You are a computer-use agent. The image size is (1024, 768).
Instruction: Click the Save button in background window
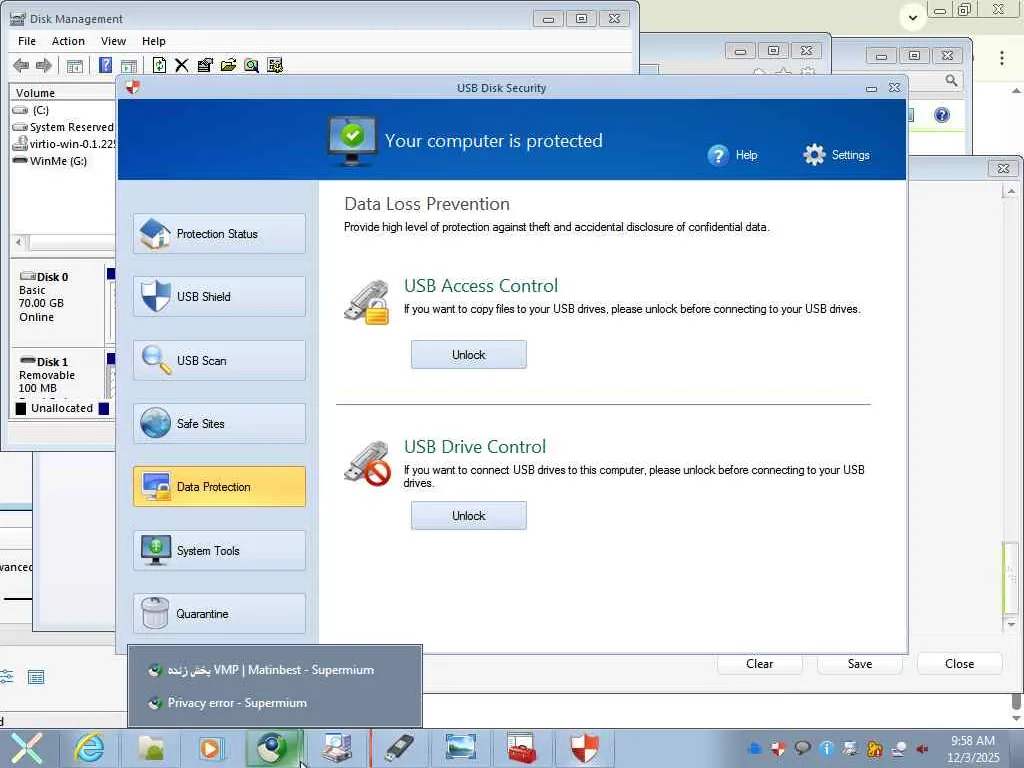pyautogui.click(x=859, y=664)
